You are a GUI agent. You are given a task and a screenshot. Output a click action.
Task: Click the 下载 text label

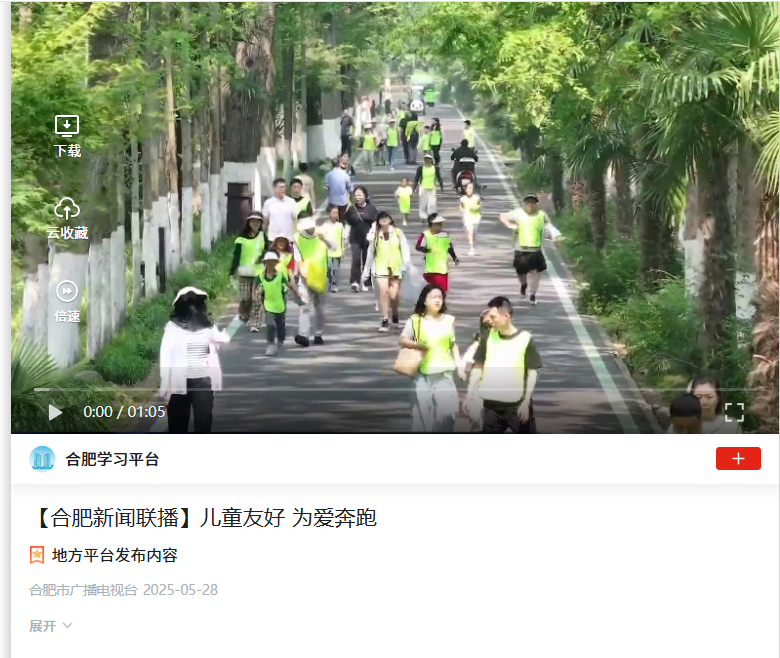coord(67,150)
